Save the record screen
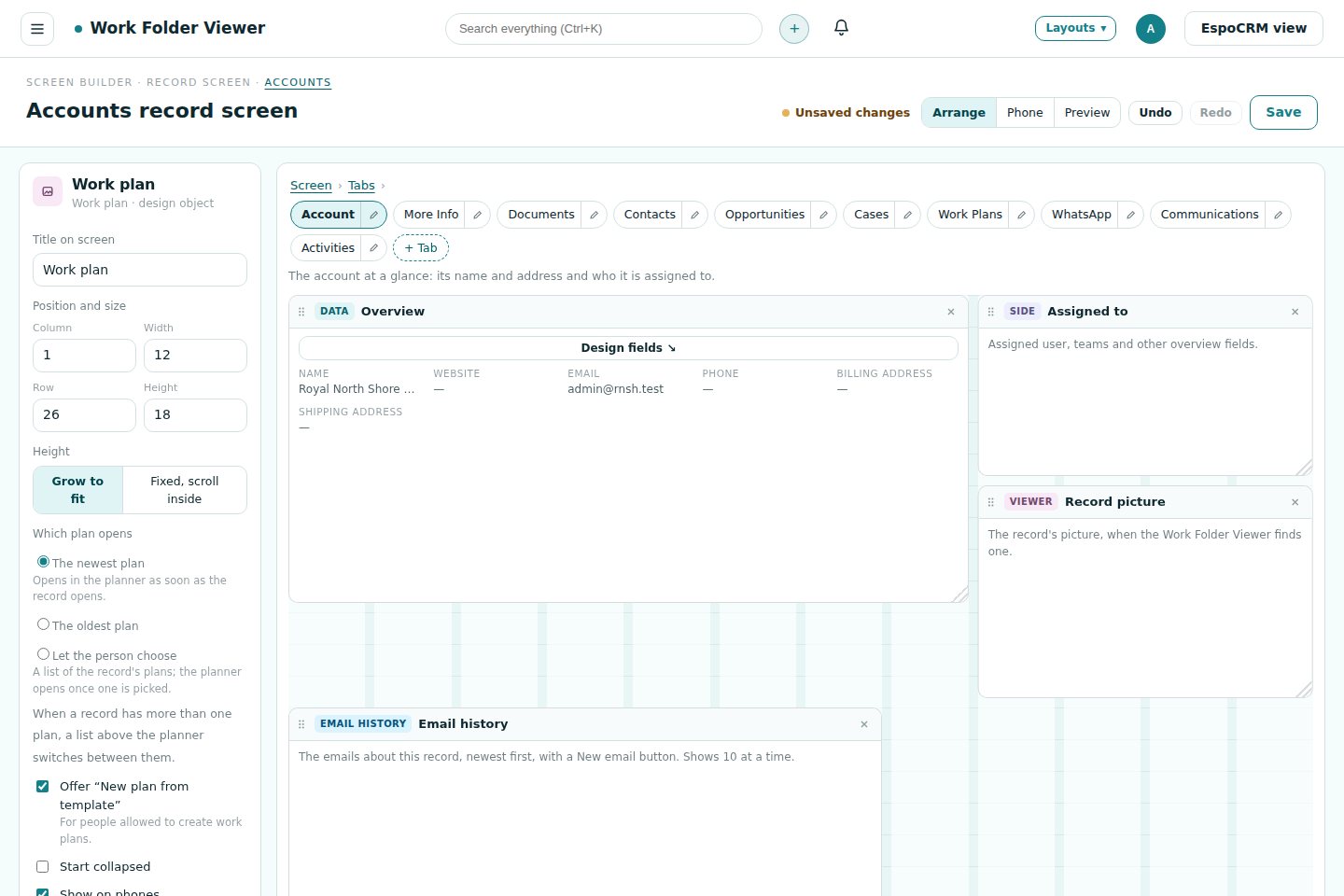Viewport: 1344px width, 896px height. click(x=1283, y=112)
